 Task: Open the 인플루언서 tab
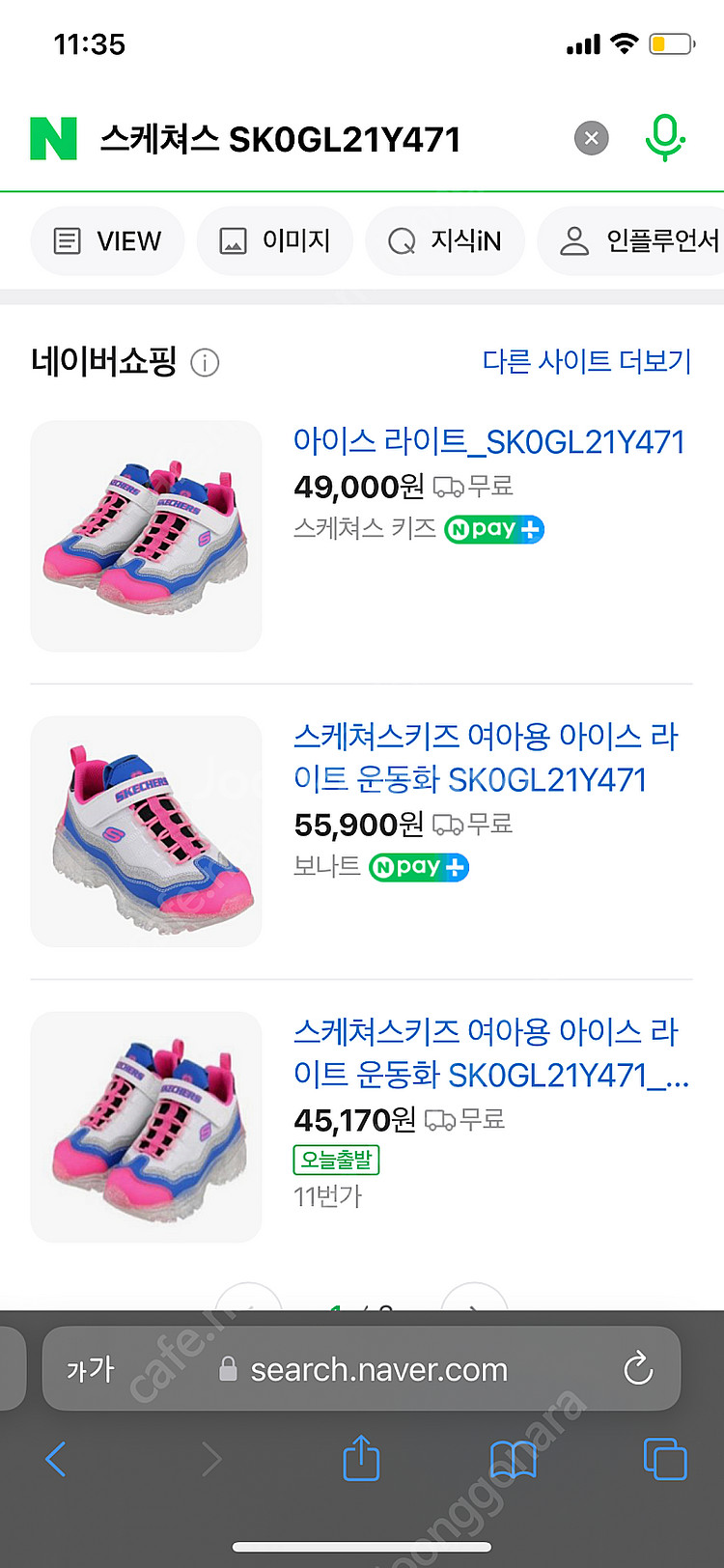pyautogui.click(x=639, y=240)
